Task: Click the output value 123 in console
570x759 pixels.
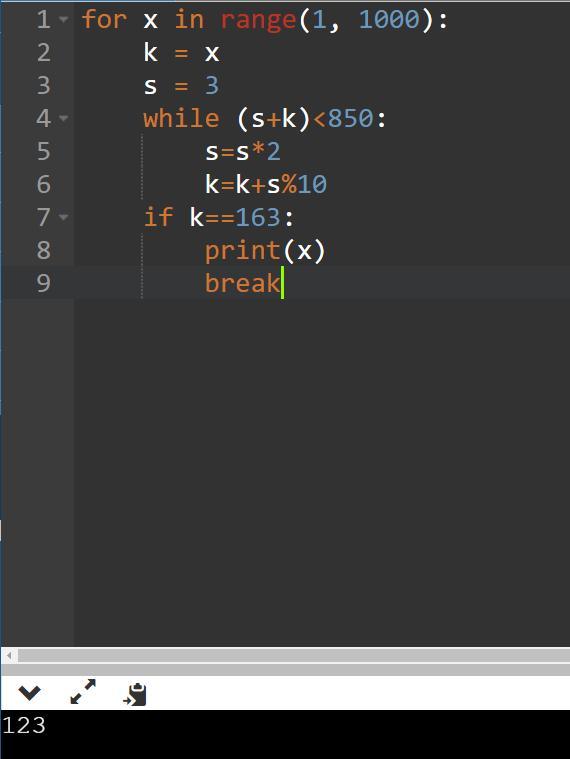Action: tap(24, 725)
